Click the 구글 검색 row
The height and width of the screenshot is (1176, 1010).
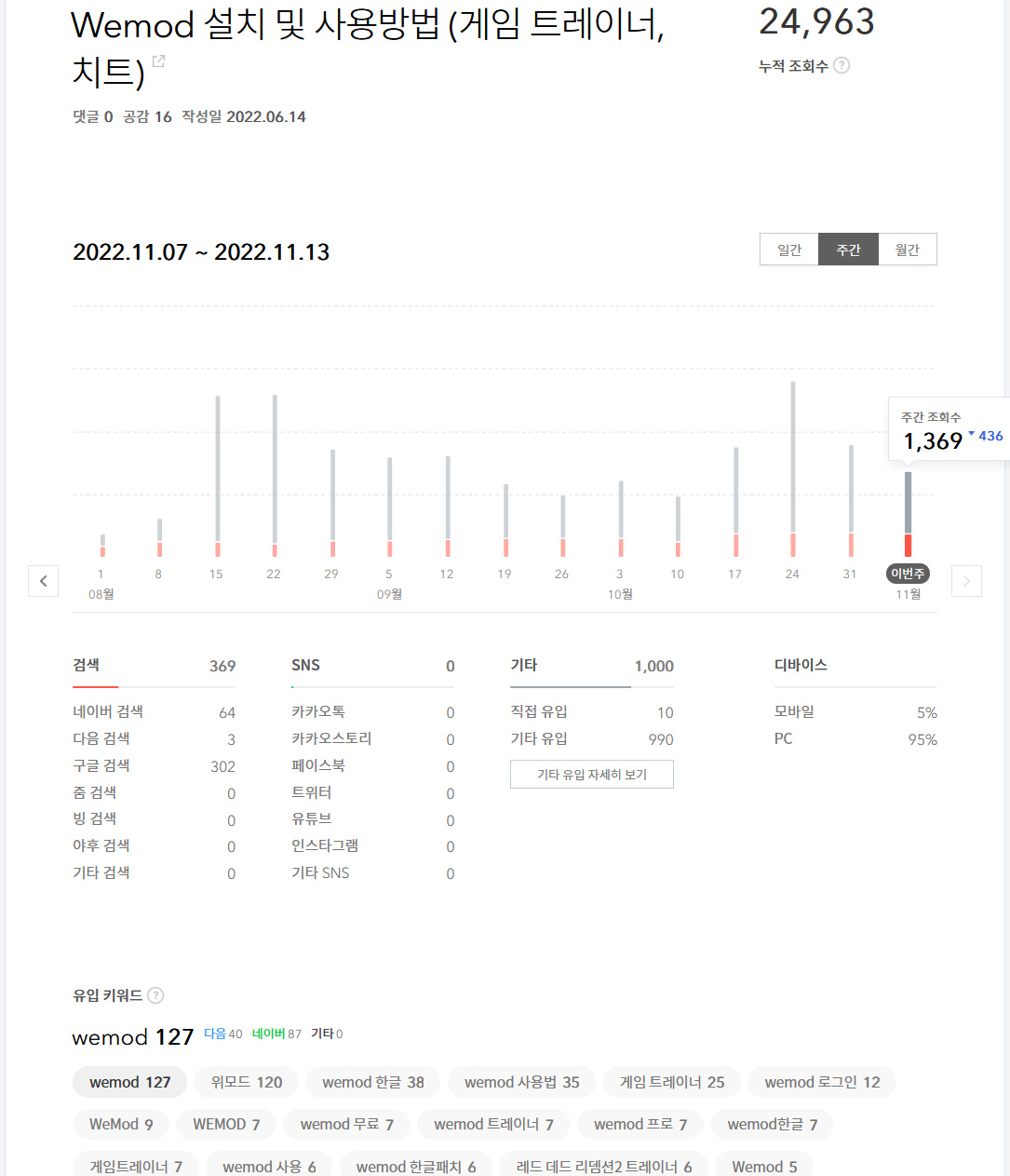coord(155,766)
